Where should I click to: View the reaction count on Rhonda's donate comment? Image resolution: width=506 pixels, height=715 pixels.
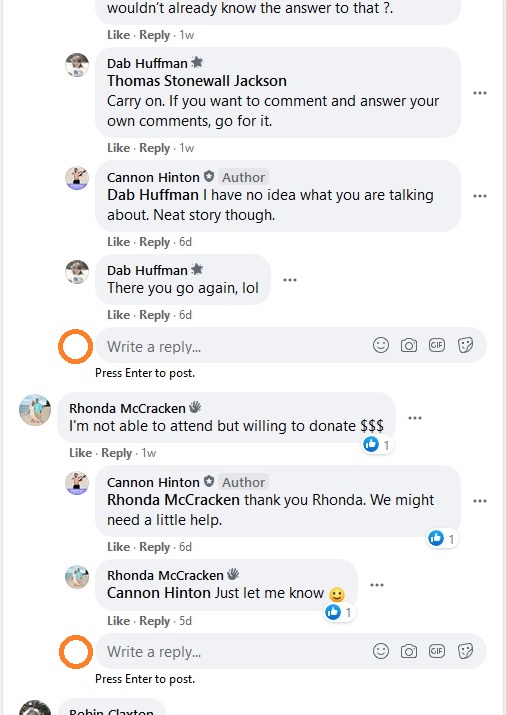[377, 445]
